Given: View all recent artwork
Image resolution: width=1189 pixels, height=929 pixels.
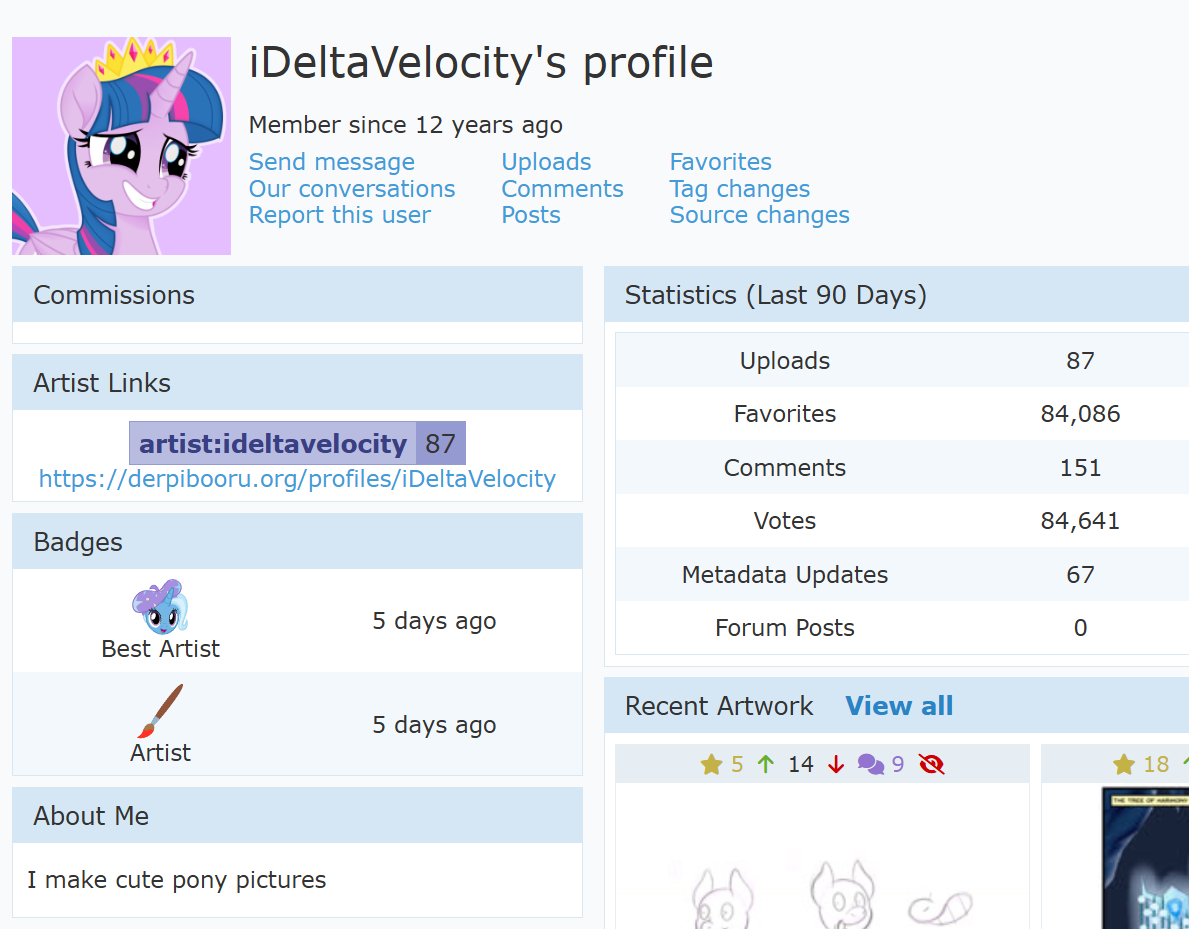Looking at the screenshot, I should pos(899,706).
